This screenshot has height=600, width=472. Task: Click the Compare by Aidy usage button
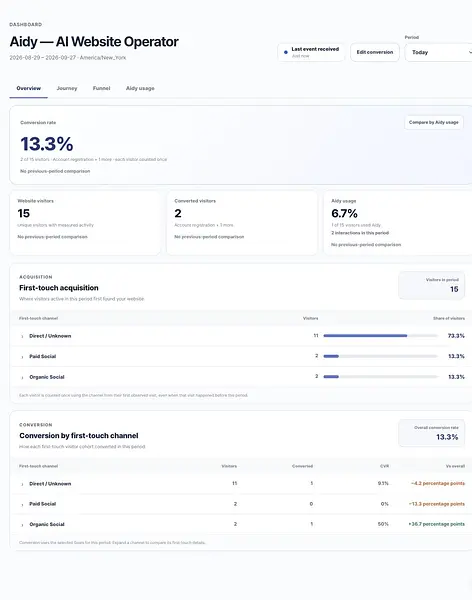click(x=434, y=122)
